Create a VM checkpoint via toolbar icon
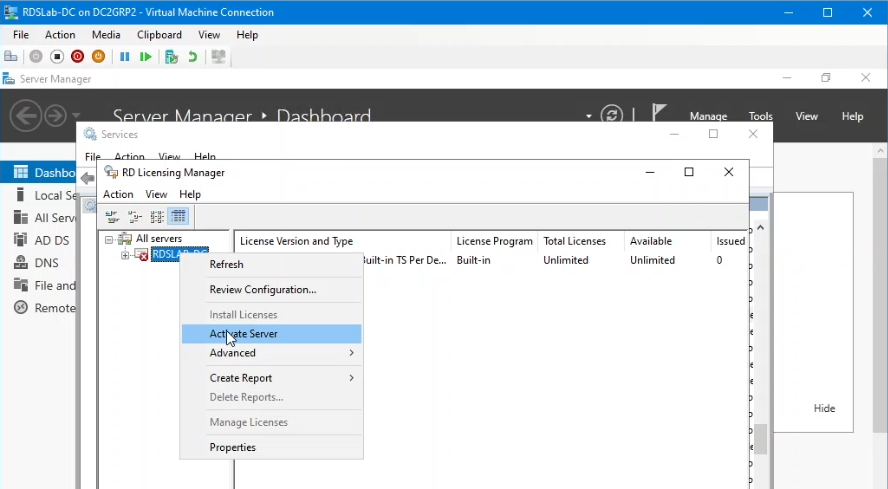Viewport: 888px width, 489px height. (x=171, y=57)
